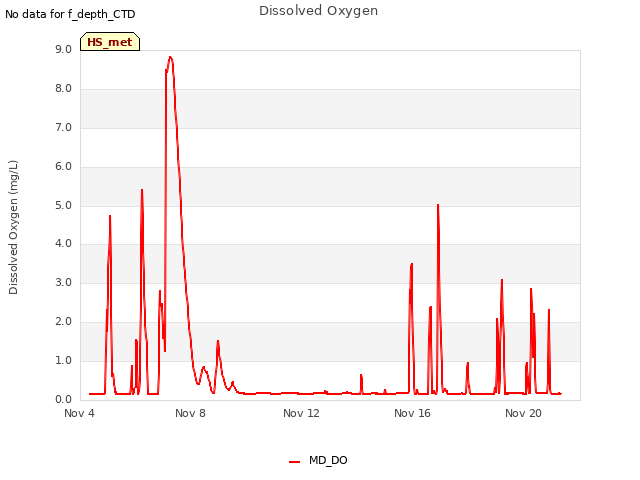
Task: Click the 6.0 y-axis tick label
Action: [63, 167]
